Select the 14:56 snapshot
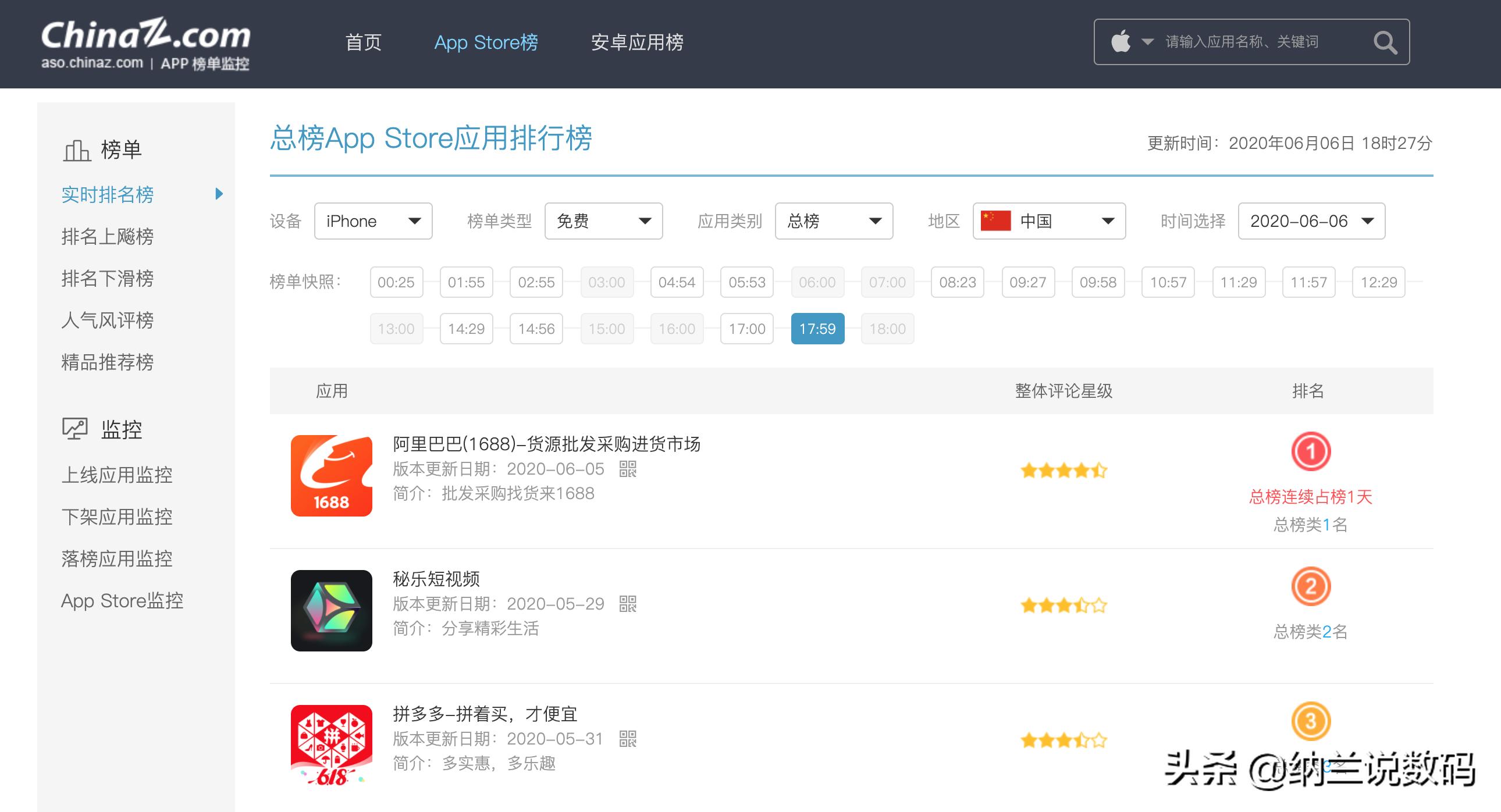Viewport: 1501px width, 812px height. [536, 329]
